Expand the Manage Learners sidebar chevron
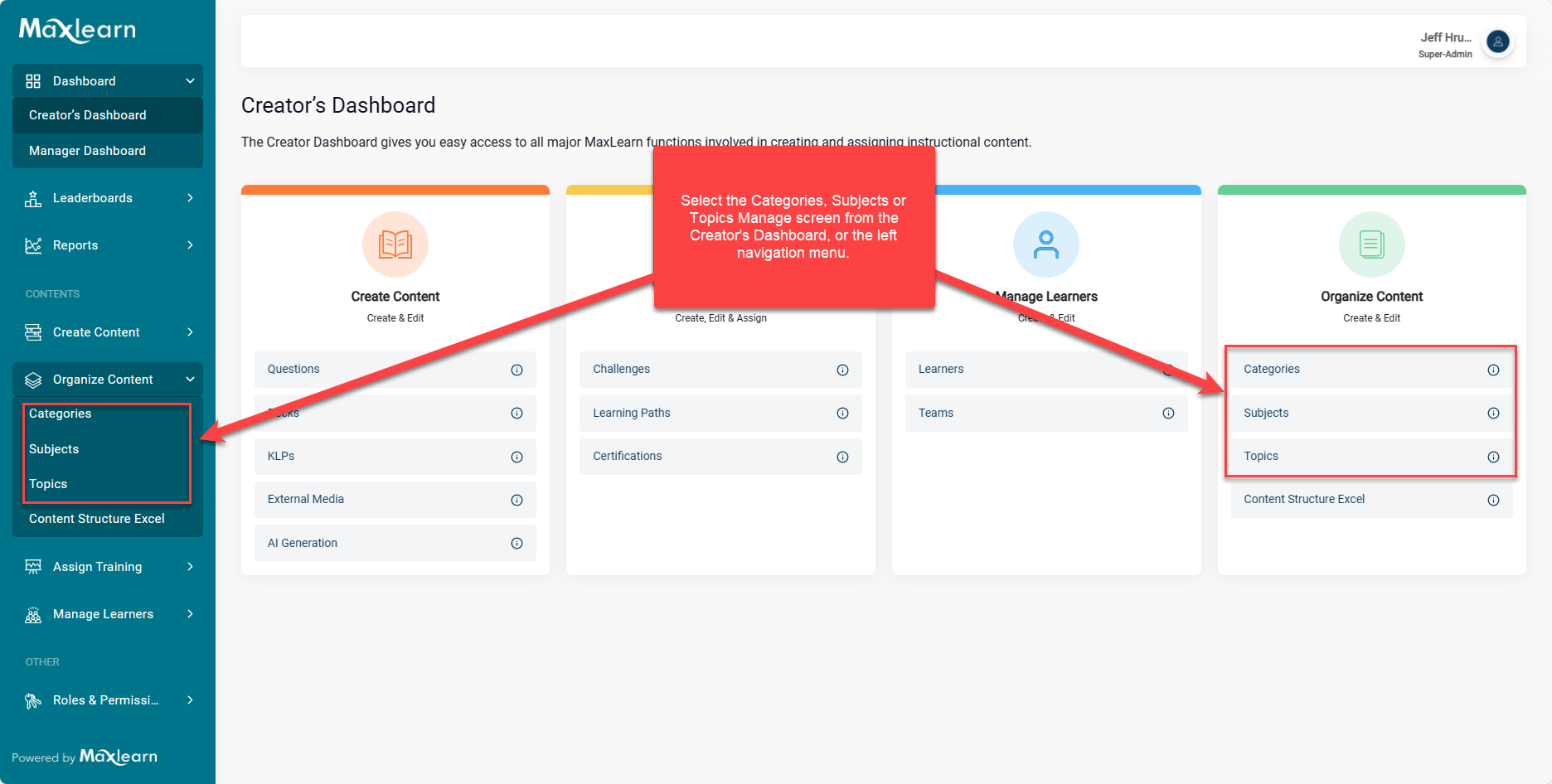The image size is (1552, 784). (x=190, y=614)
